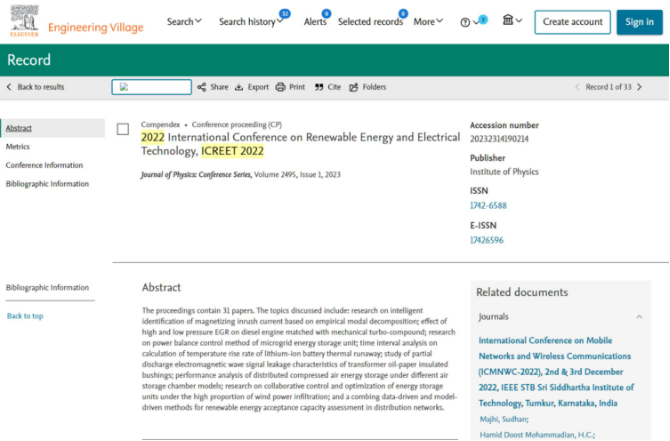Open the Alerts menu item
Image resolution: width=670 pixels, height=441 pixels.
315,21
